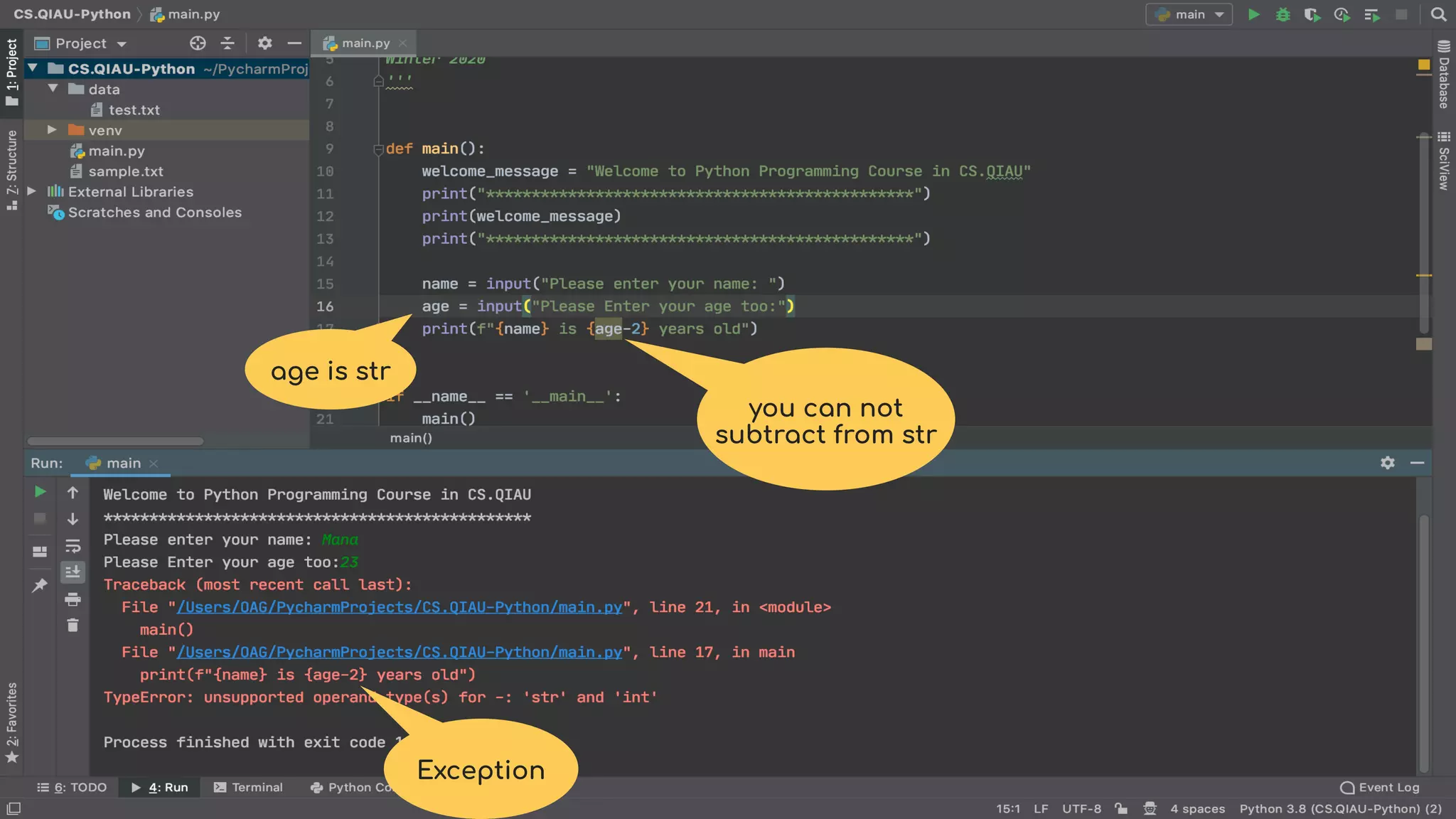Click the green Run button in top toolbar
This screenshot has height=819, width=1456.
point(1254,14)
